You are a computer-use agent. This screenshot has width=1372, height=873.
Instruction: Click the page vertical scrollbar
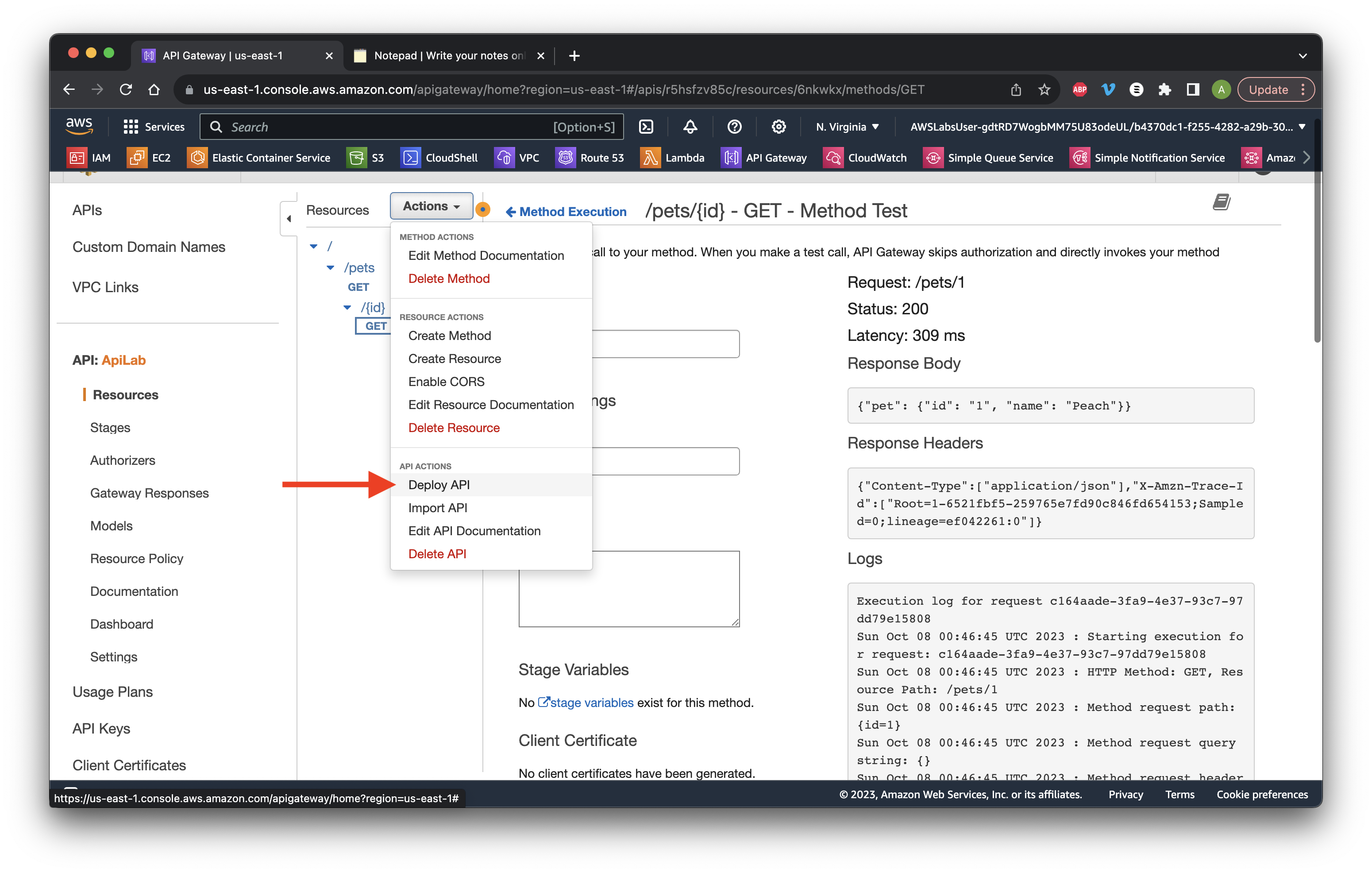[x=1316, y=230]
